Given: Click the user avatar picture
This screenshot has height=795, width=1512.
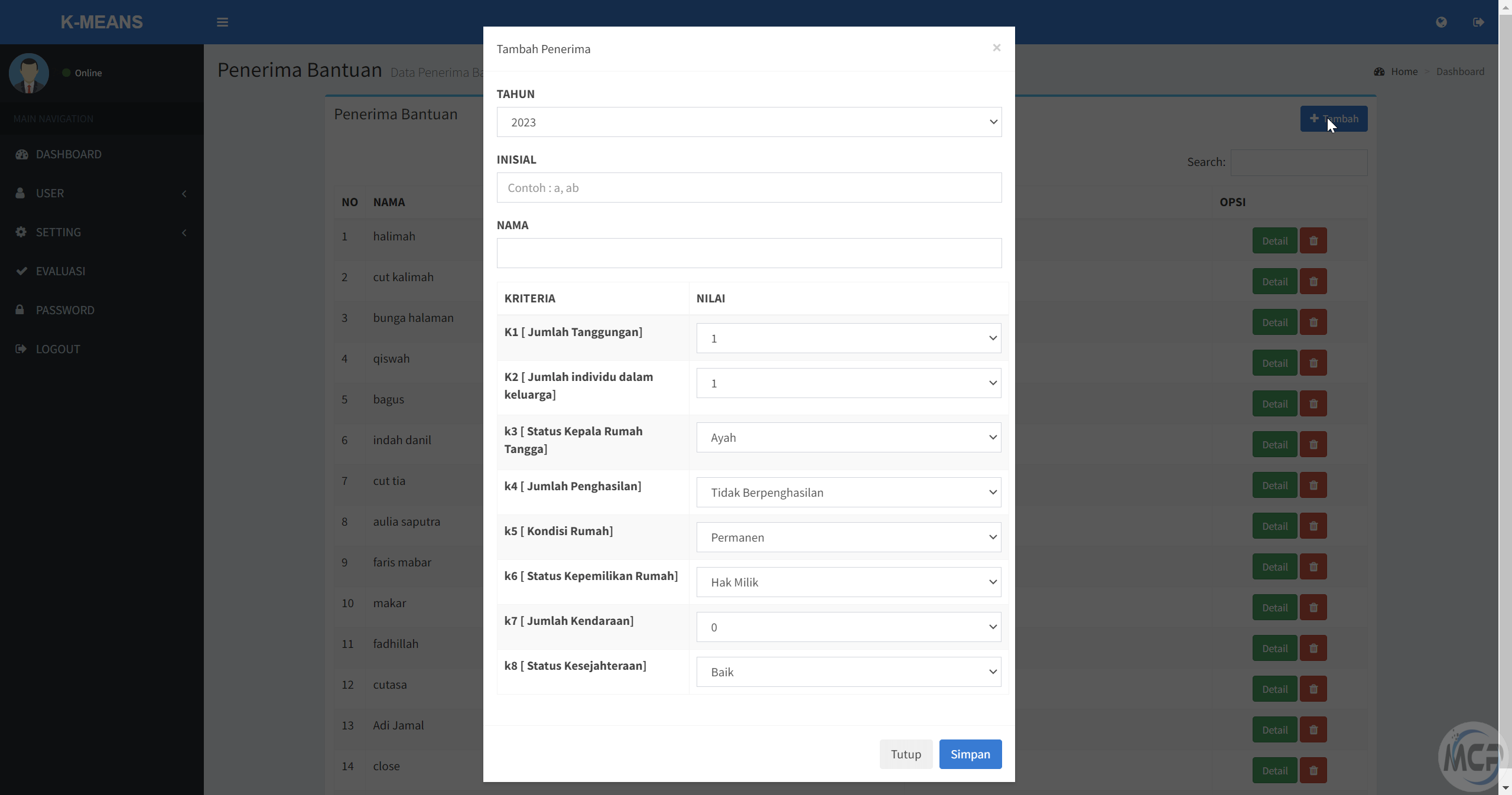Looking at the screenshot, I should click(x=29, y=73).
